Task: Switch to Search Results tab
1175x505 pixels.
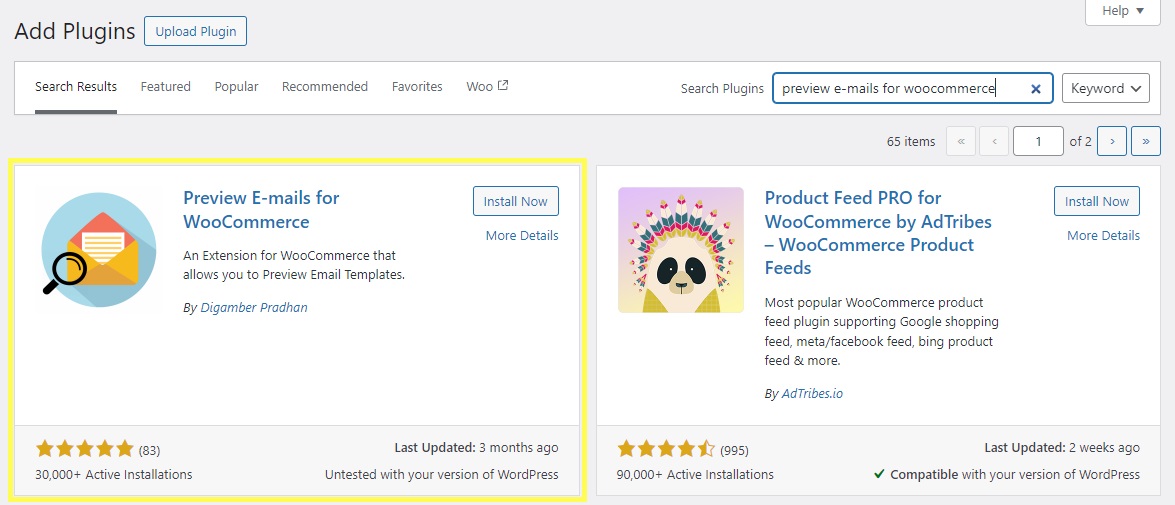Action: (76, 87)
